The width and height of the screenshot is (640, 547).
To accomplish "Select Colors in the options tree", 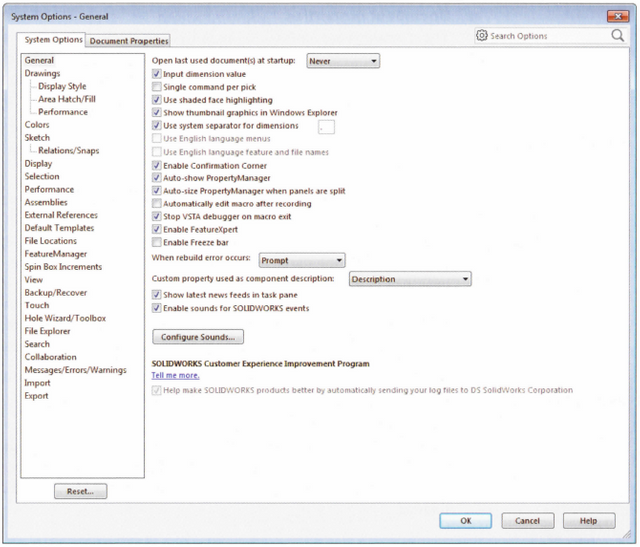I will click(37, 125).
